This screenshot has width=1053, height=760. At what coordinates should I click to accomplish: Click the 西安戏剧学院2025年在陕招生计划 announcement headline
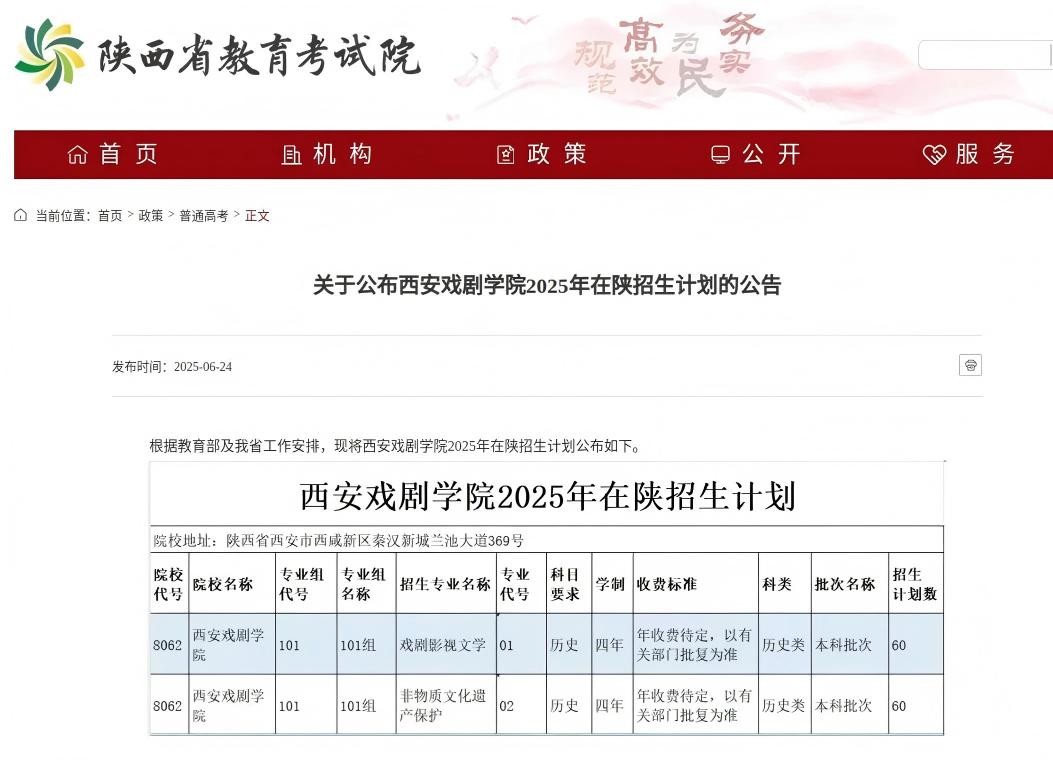(x=546, y=286)
